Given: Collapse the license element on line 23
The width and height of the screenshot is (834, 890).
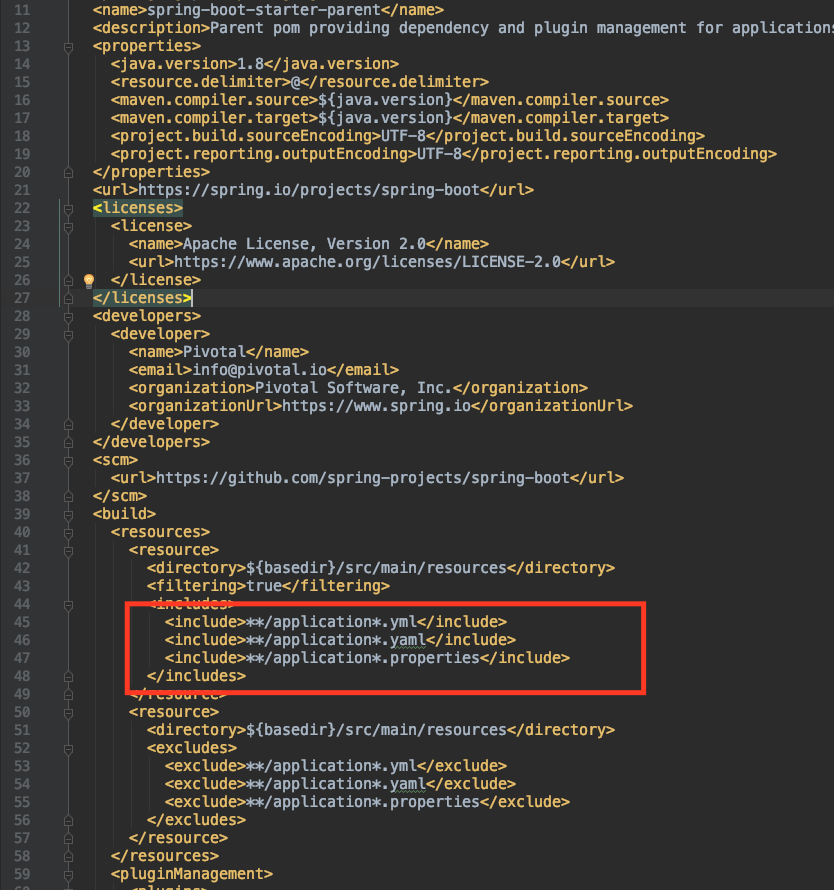Looking at the screenshot, I should pos(67,225).
